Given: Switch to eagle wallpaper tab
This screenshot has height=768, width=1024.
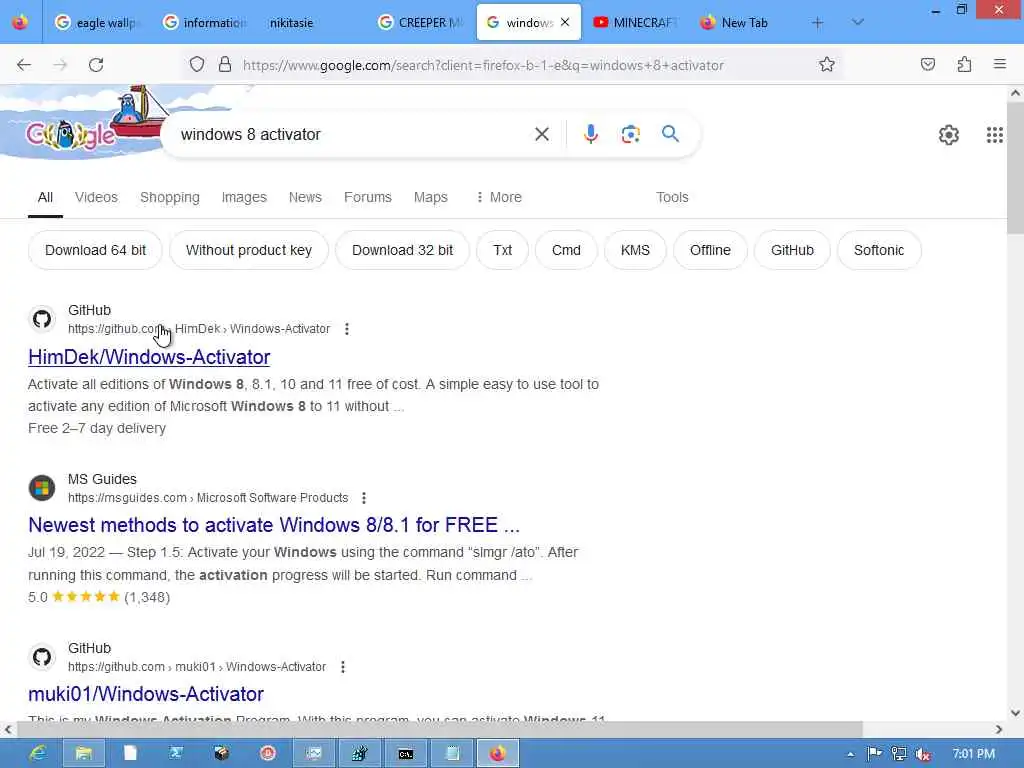Looking at the screenshot, I should point(96,23).
